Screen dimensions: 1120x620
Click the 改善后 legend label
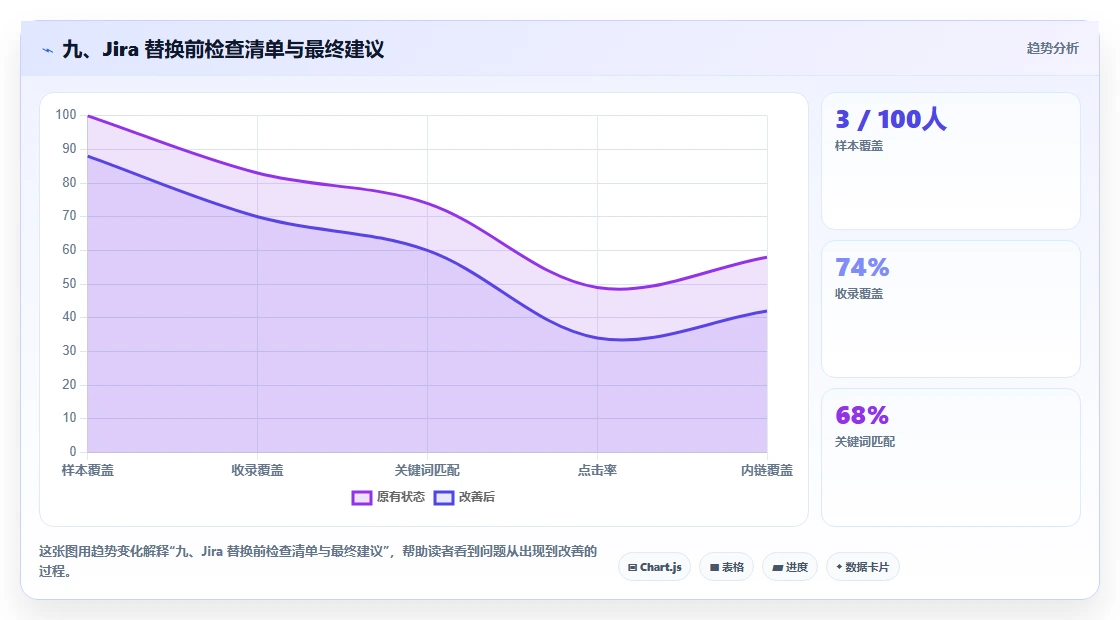point(476,496)
